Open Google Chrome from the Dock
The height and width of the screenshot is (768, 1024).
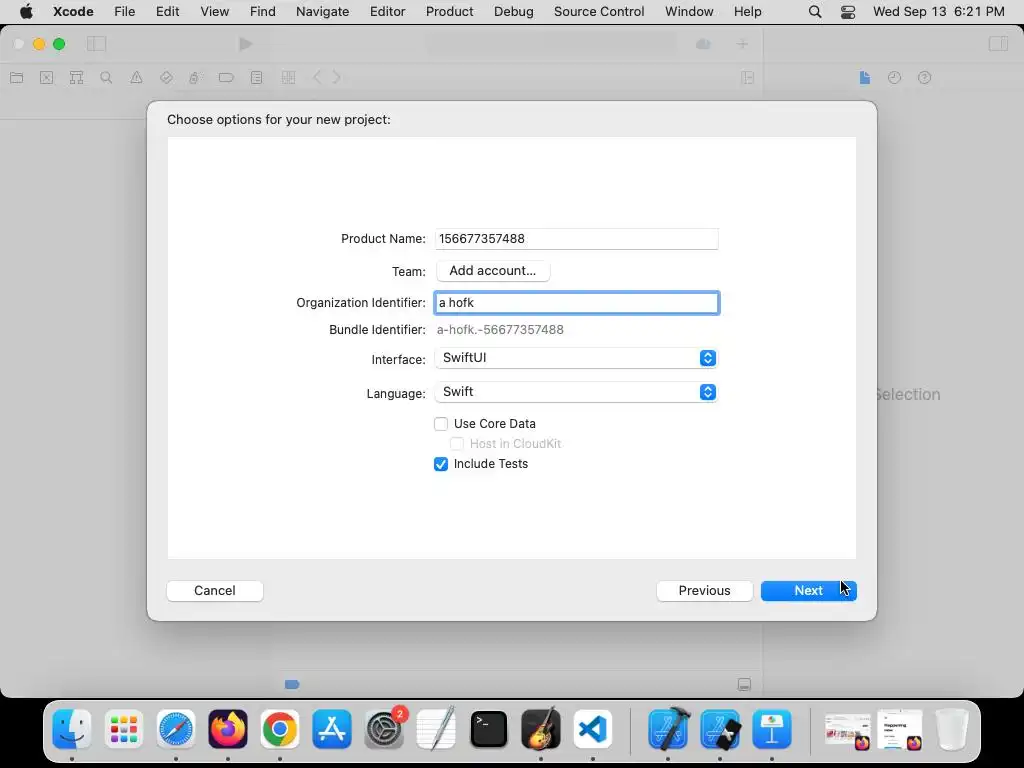[x=280, y=729]
